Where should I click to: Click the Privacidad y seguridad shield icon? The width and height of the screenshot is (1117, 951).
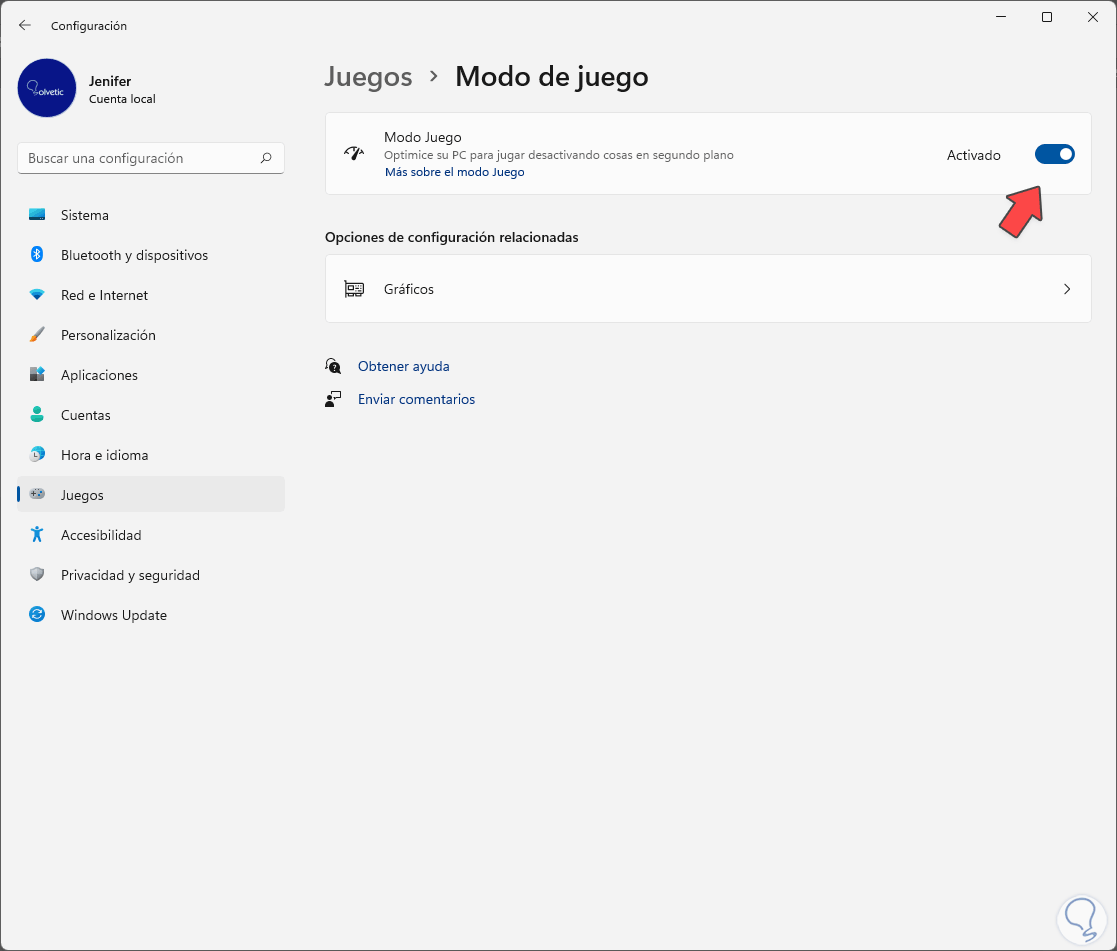pyautogui.click(x=37, y=575)
